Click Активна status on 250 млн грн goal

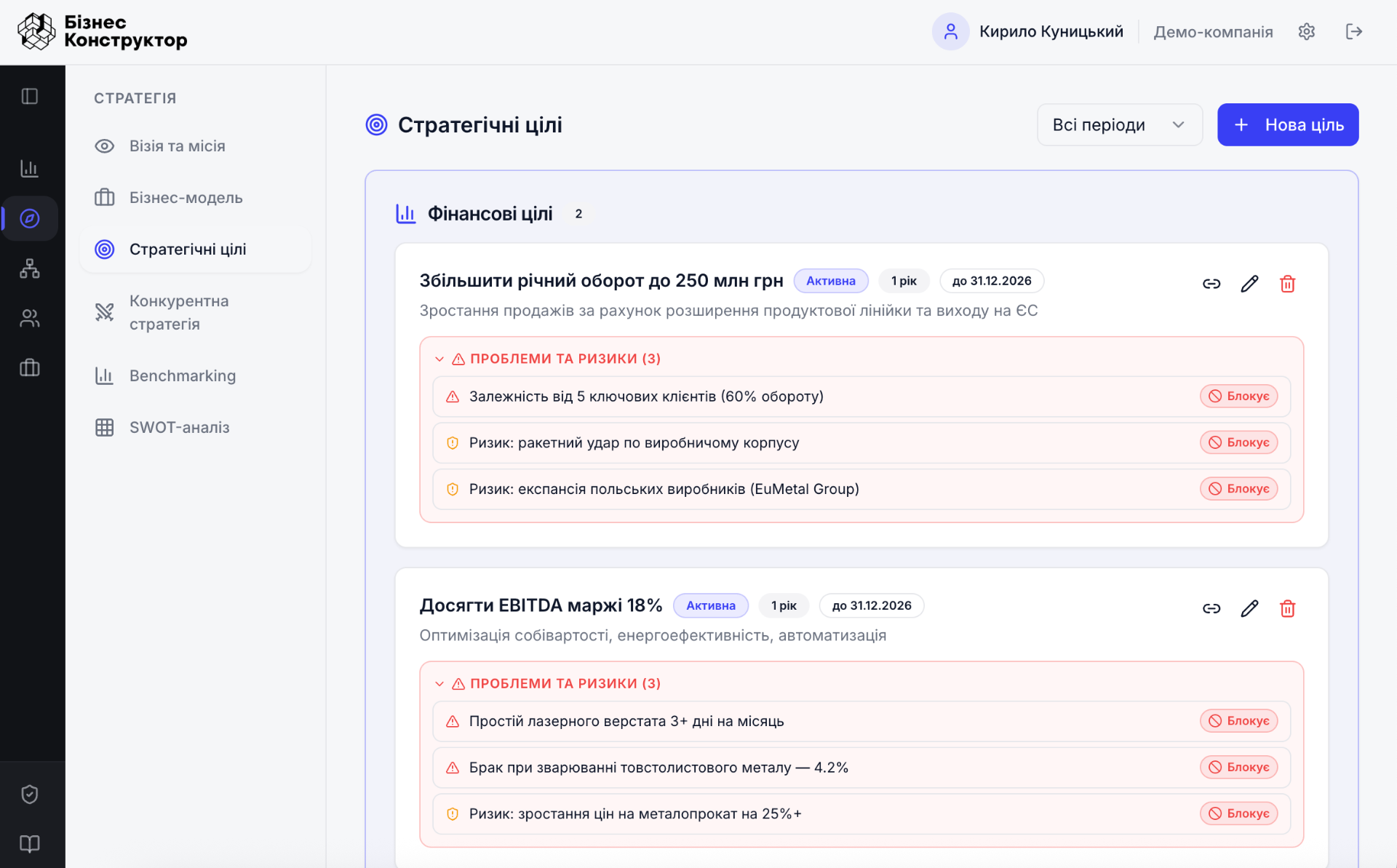(x=830, y=281)
